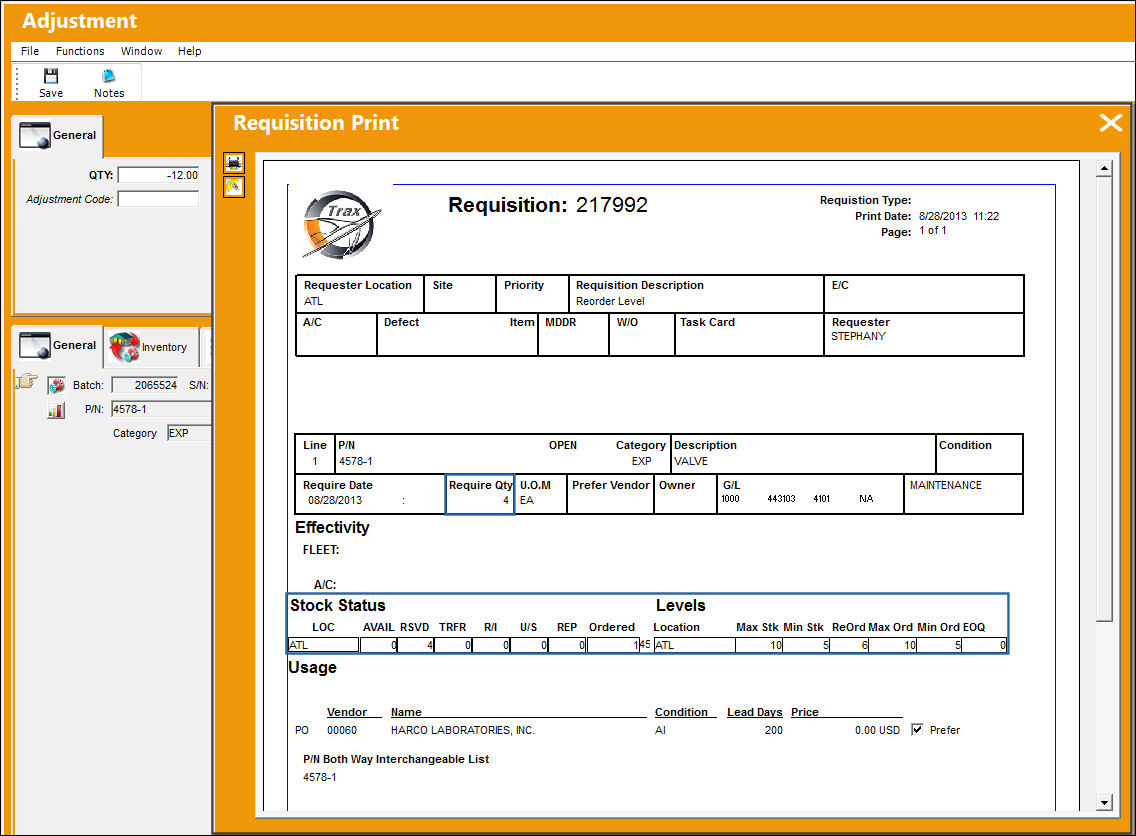Click the scrollbar up arrow in report
1136x836 pixels.
click(x=1103, y=169)
